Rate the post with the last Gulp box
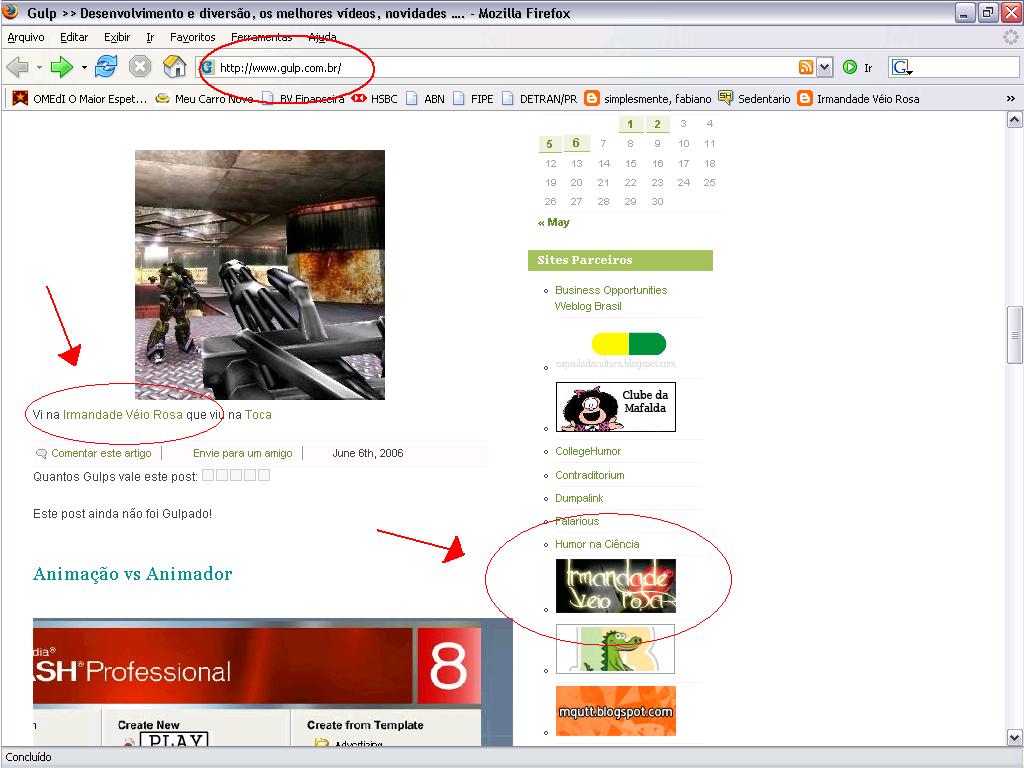Image resolution: width=1024 pixels, height=768 pixels. click(x=264, y=475)
